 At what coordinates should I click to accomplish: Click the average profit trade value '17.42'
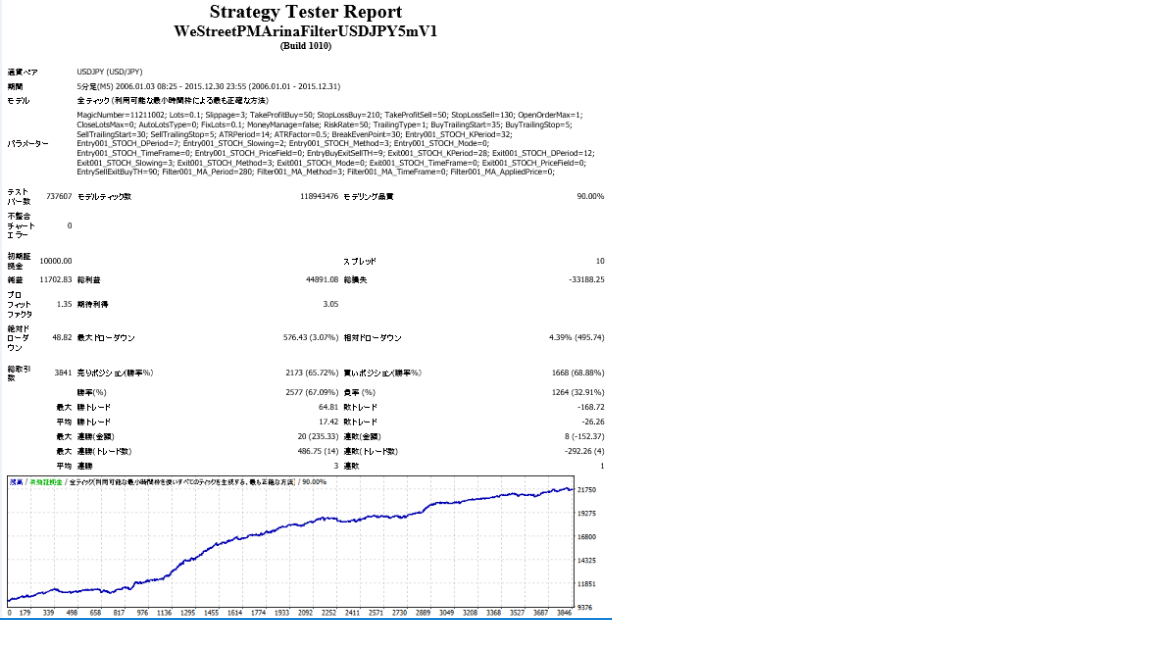click(329, 422)
